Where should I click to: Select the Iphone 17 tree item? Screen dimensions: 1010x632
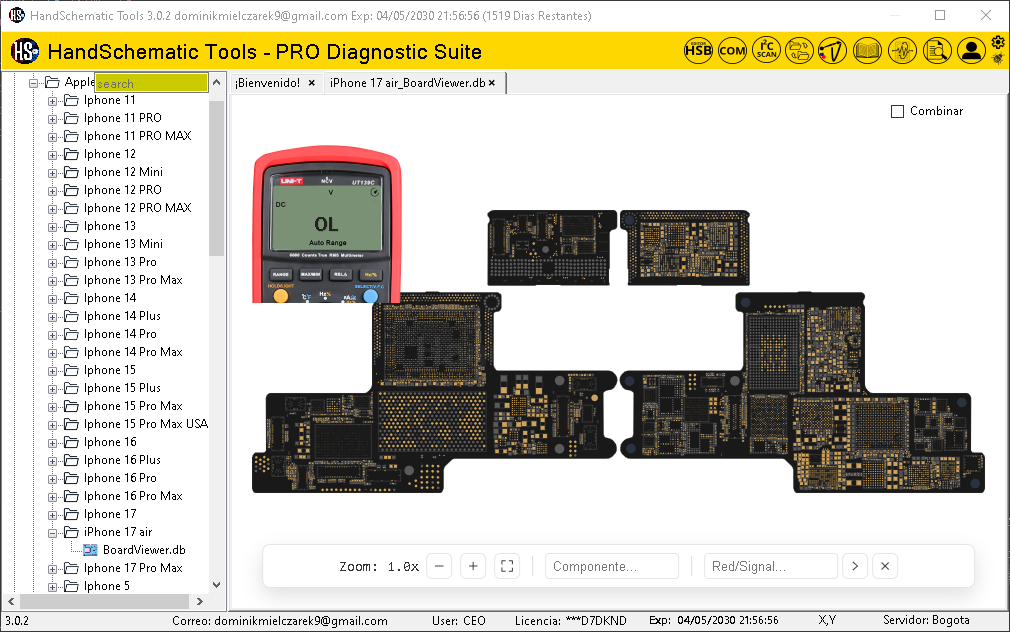click(x=110, y=514)
